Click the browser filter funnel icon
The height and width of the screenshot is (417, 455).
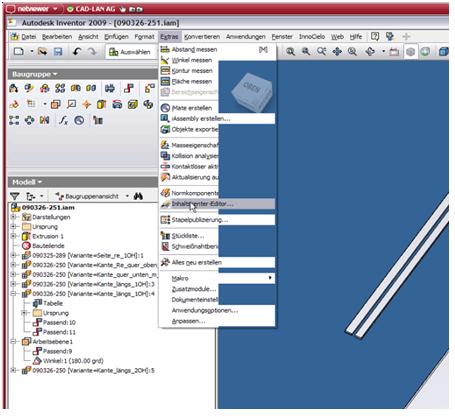pyautogui.click(x=15, y=196)
